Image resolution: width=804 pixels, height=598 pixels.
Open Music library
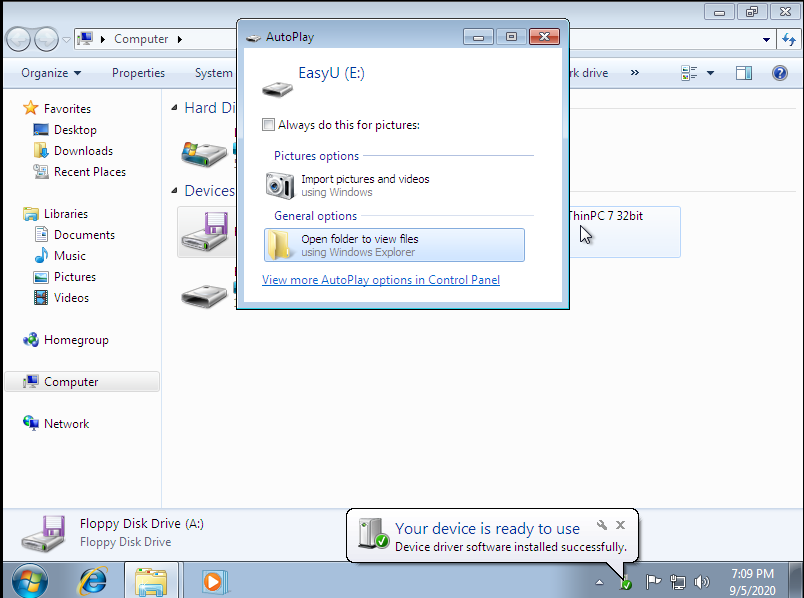pyautogui.click(x=70, y=256)
